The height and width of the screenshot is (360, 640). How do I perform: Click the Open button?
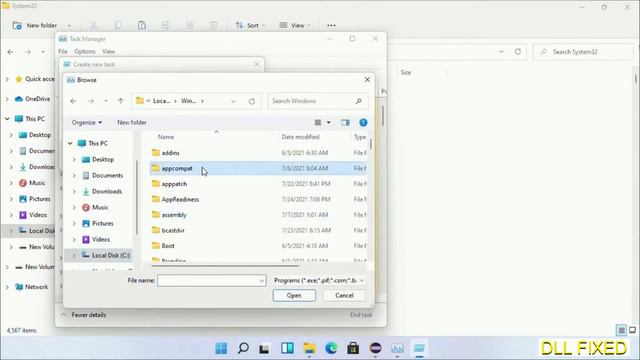(x=294, y=296)
